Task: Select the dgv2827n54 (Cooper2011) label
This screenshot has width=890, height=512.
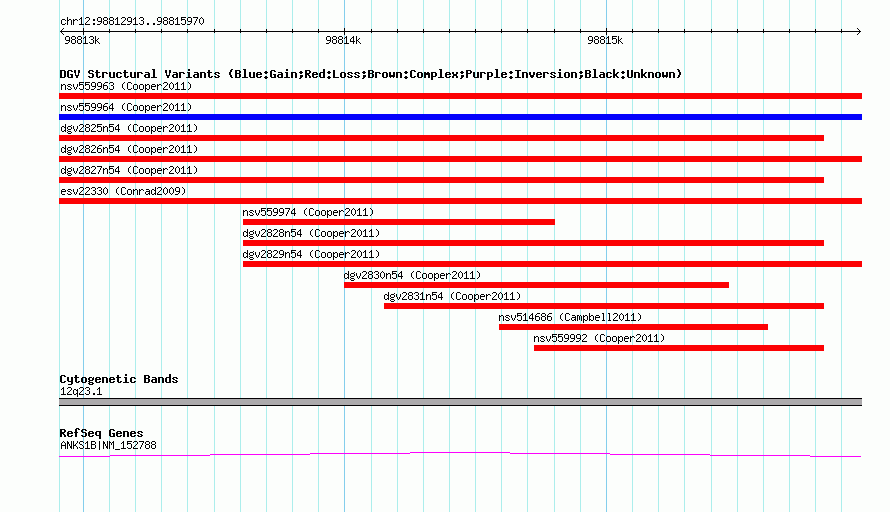Action: click(x=129, y=170)
